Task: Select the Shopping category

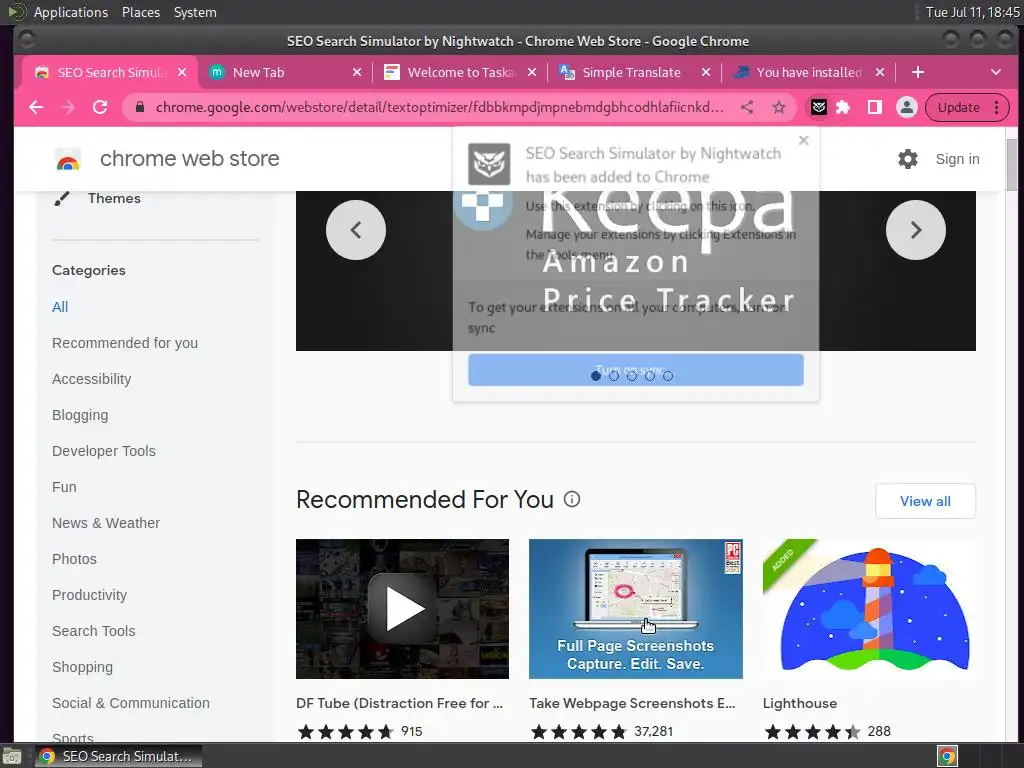Action: (82, 667)
